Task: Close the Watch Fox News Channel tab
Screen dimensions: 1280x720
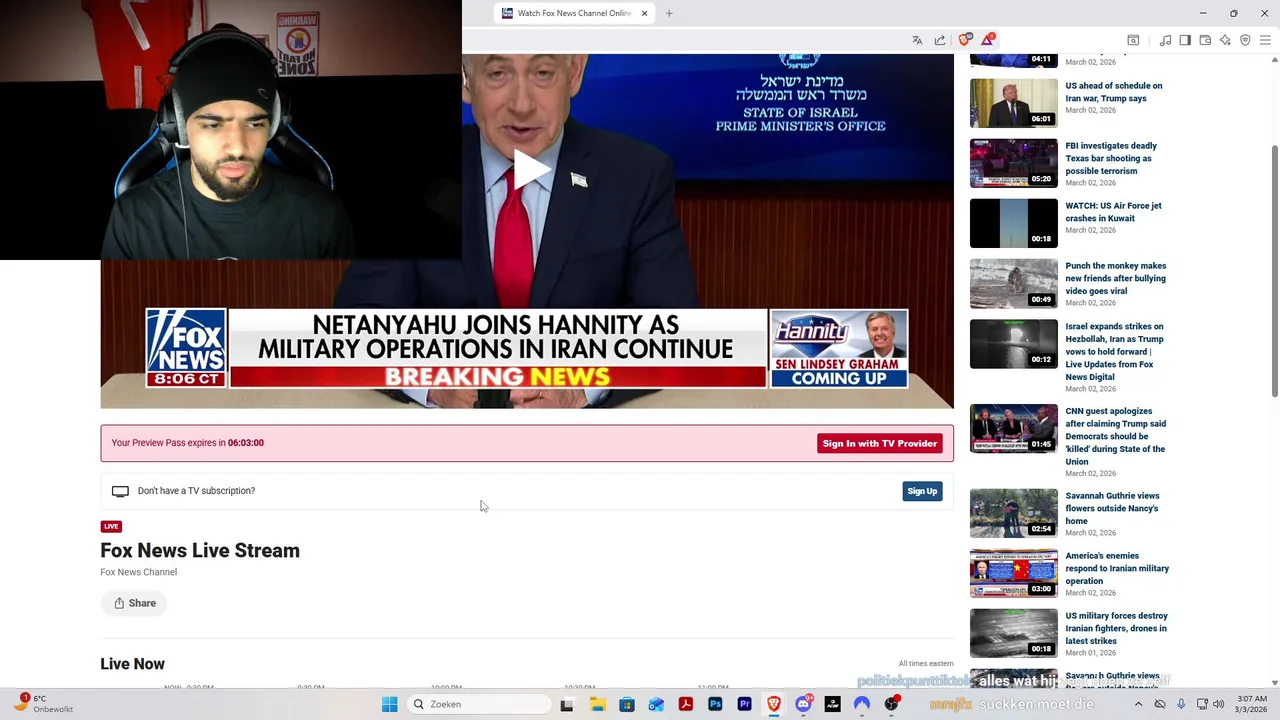Action: pyautogui.click(x=644, y=13)
